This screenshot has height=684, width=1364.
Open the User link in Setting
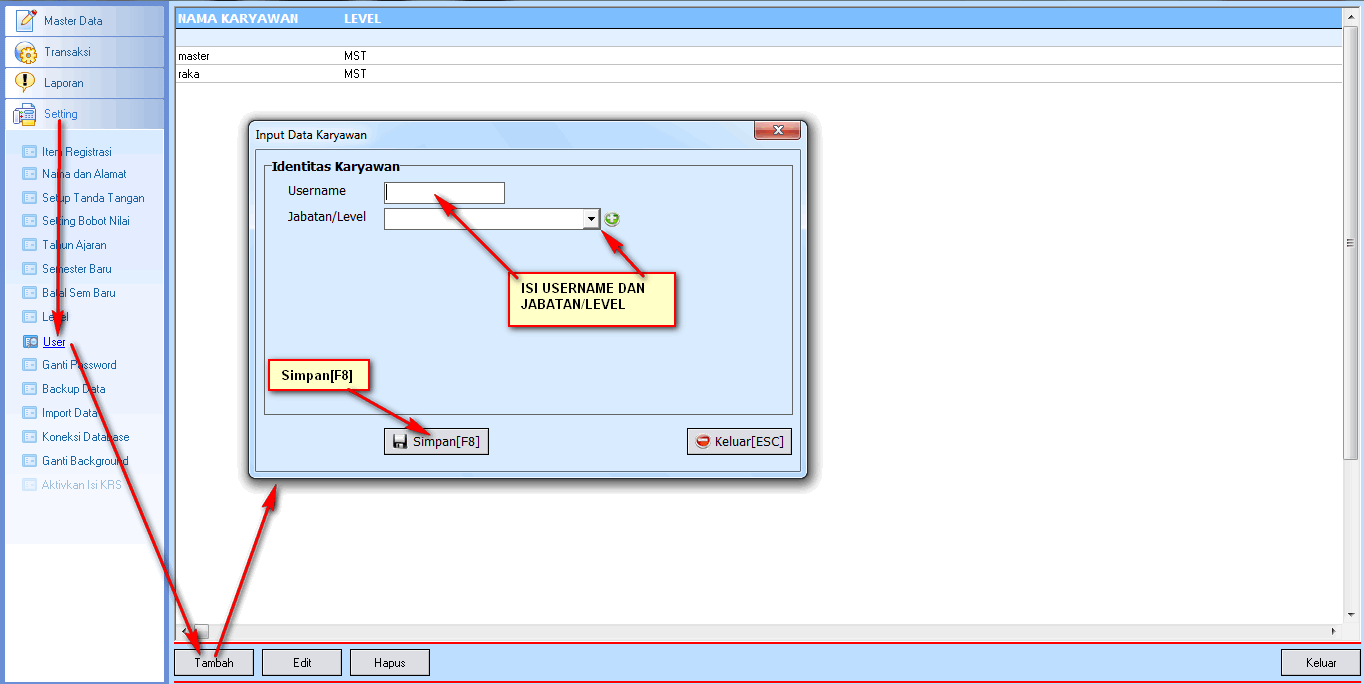[x=54, y=342]
